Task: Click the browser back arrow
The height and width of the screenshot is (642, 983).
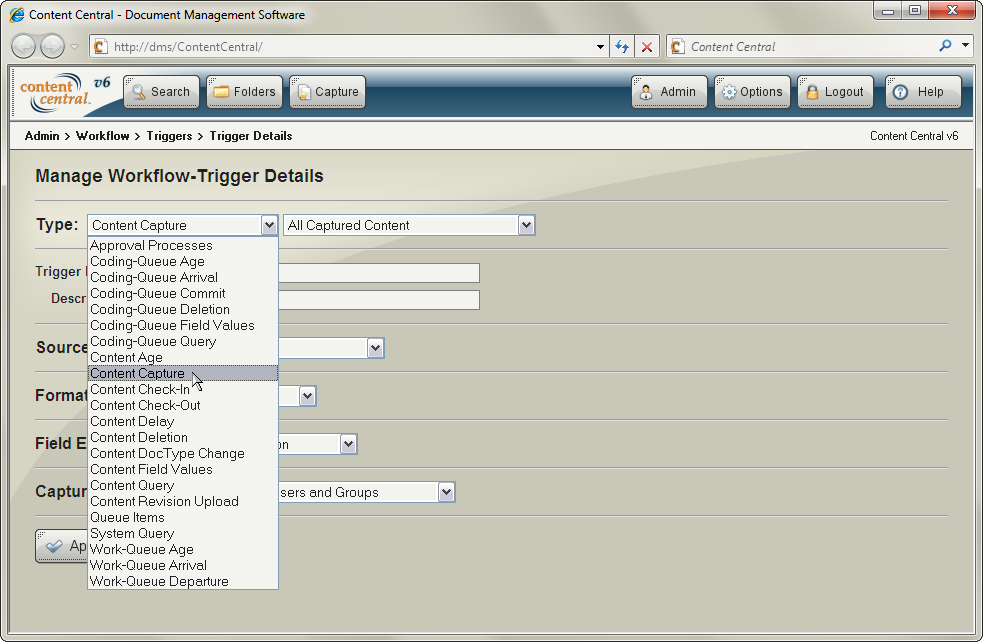Action: [23, 46]
